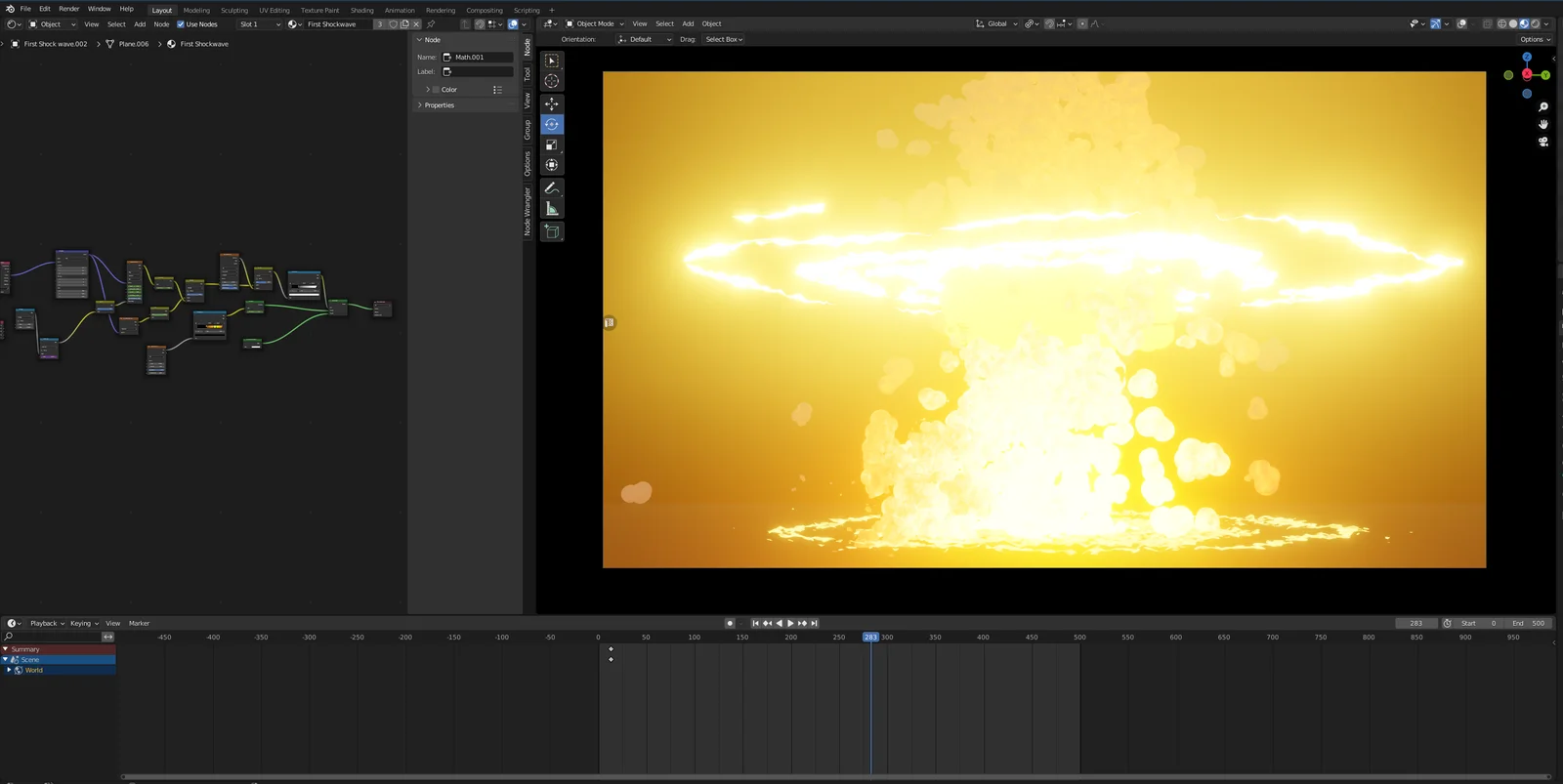
Task: Activate the 3D Cursor tool
Action: pos(552,81)
